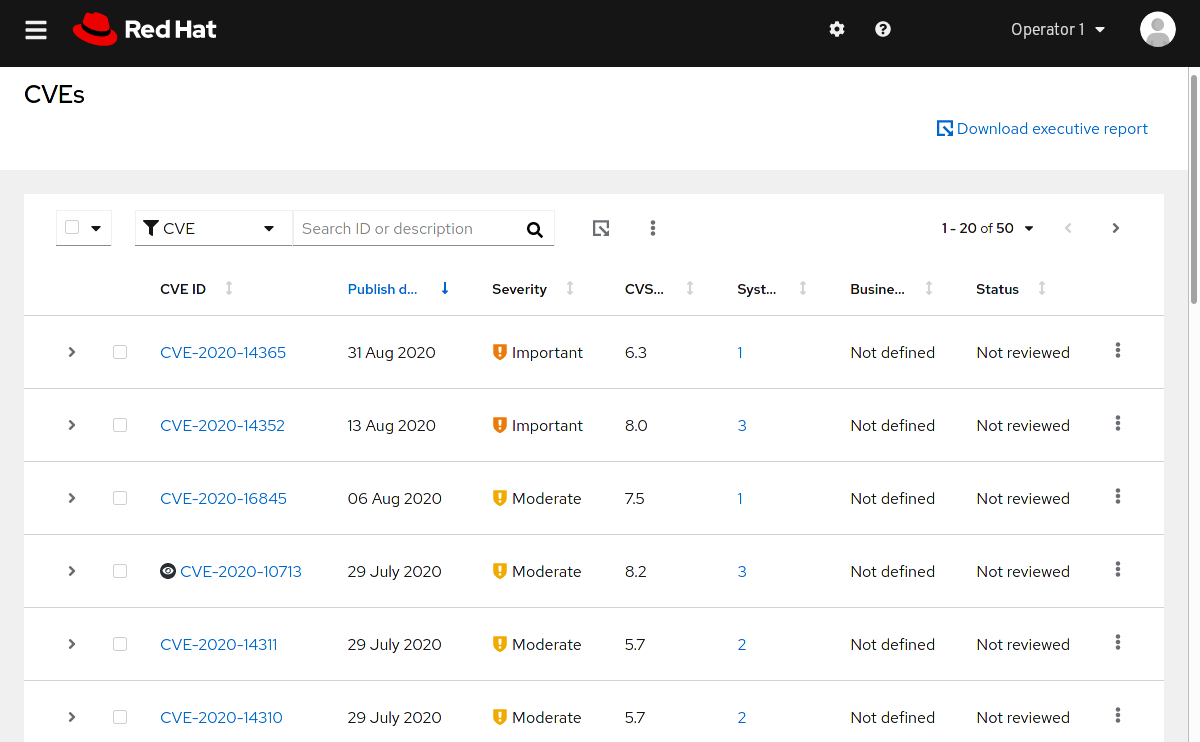The image size is (1200, 742).
Task: Toggle the bulk select all checkbox
Action: click(x=72, y=228)
